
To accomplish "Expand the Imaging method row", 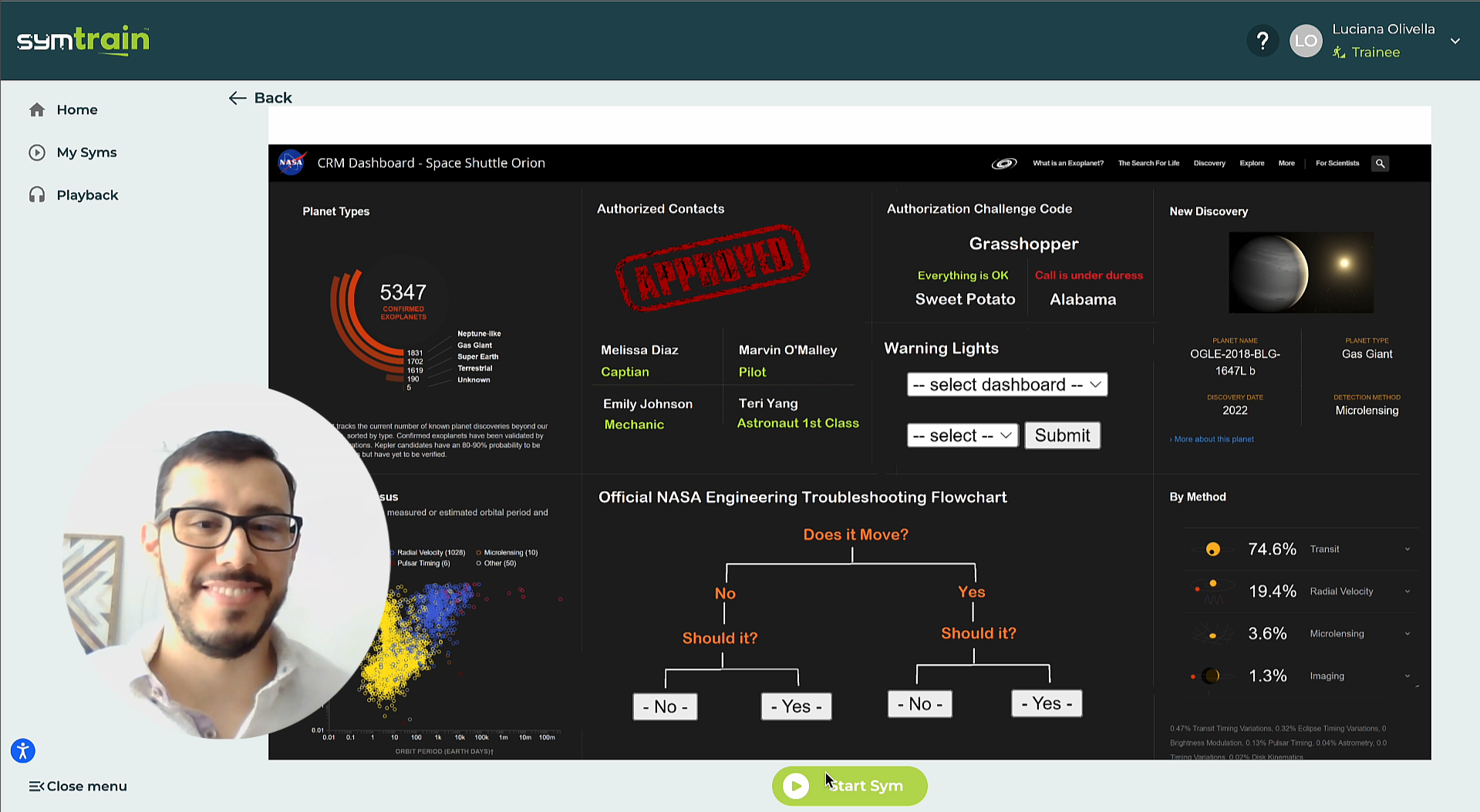I will (x=1408, y=676).
